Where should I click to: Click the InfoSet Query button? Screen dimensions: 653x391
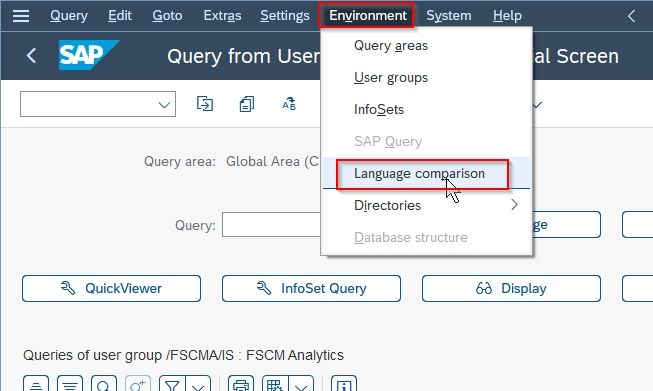point(311,288)
